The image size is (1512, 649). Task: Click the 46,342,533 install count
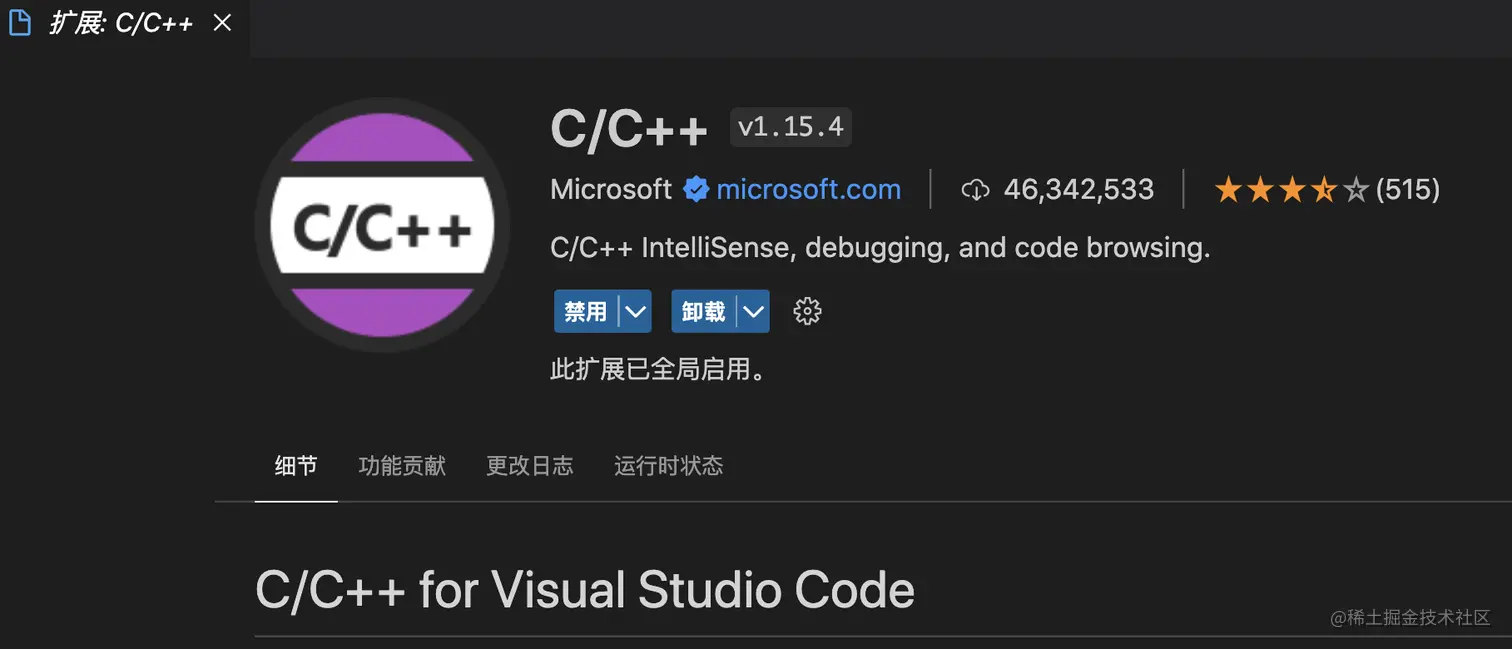click(1078, 189)
